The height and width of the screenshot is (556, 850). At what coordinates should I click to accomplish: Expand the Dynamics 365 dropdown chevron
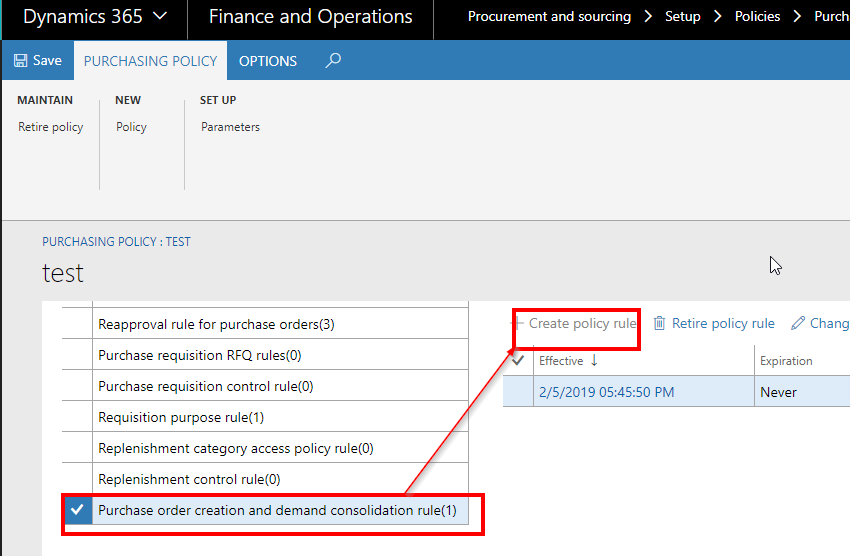click(160, 16)
